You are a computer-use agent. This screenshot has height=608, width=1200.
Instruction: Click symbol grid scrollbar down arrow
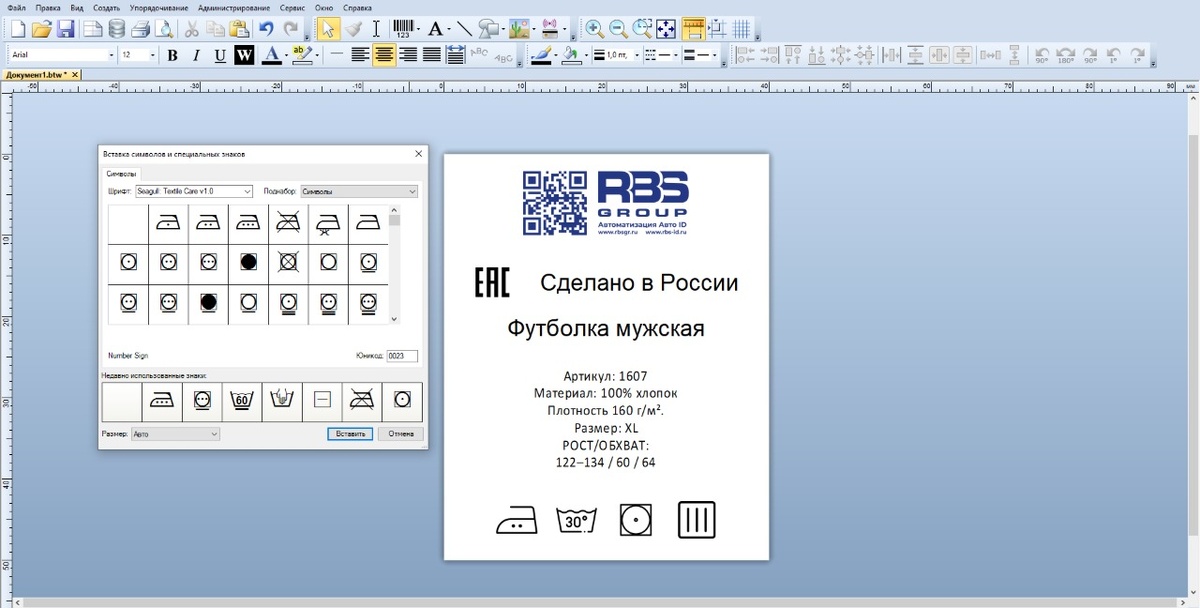[394, 319]
